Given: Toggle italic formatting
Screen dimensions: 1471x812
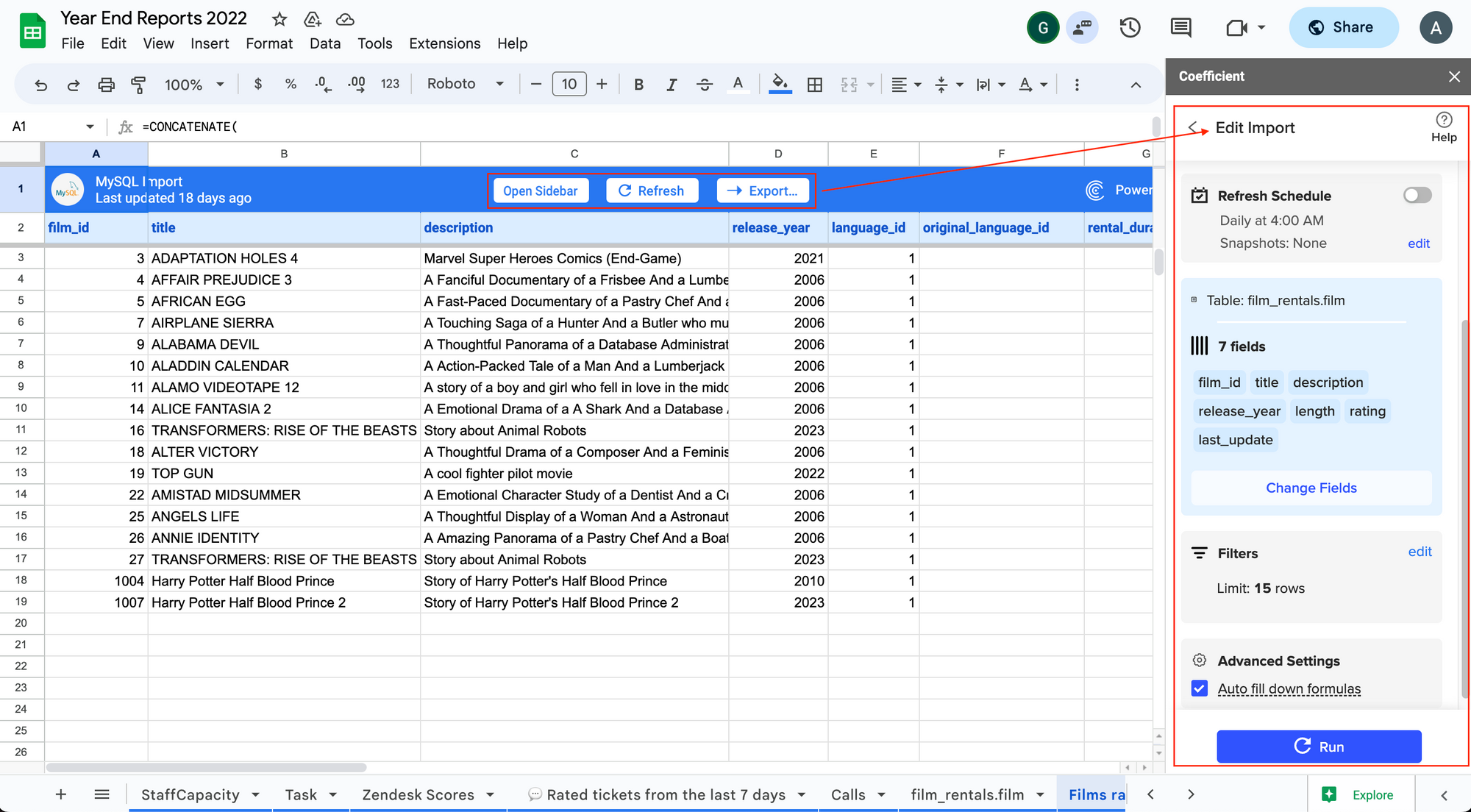Looking at the screenshot, I should click(671, 85).
